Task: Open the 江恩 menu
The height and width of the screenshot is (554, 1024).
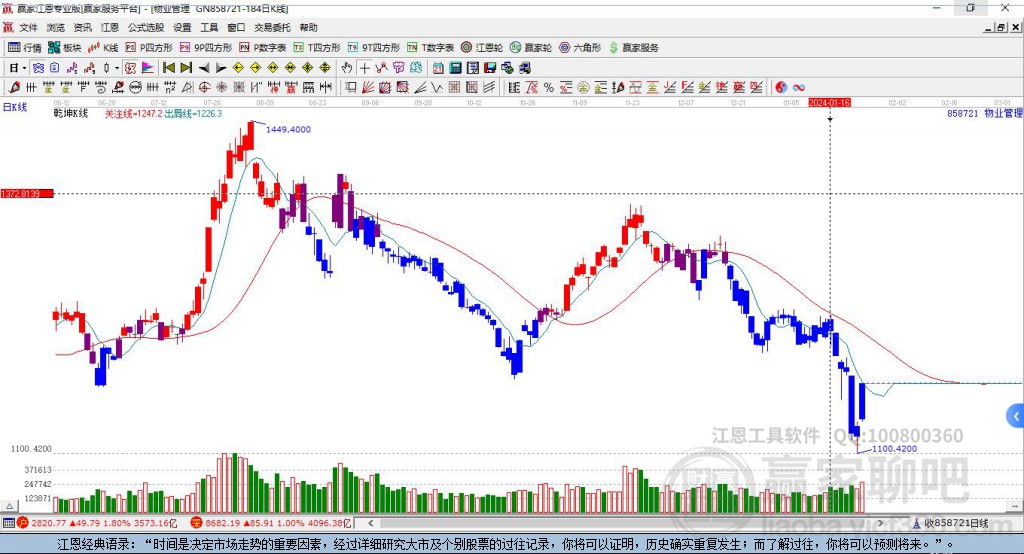Action: point(110,27)
